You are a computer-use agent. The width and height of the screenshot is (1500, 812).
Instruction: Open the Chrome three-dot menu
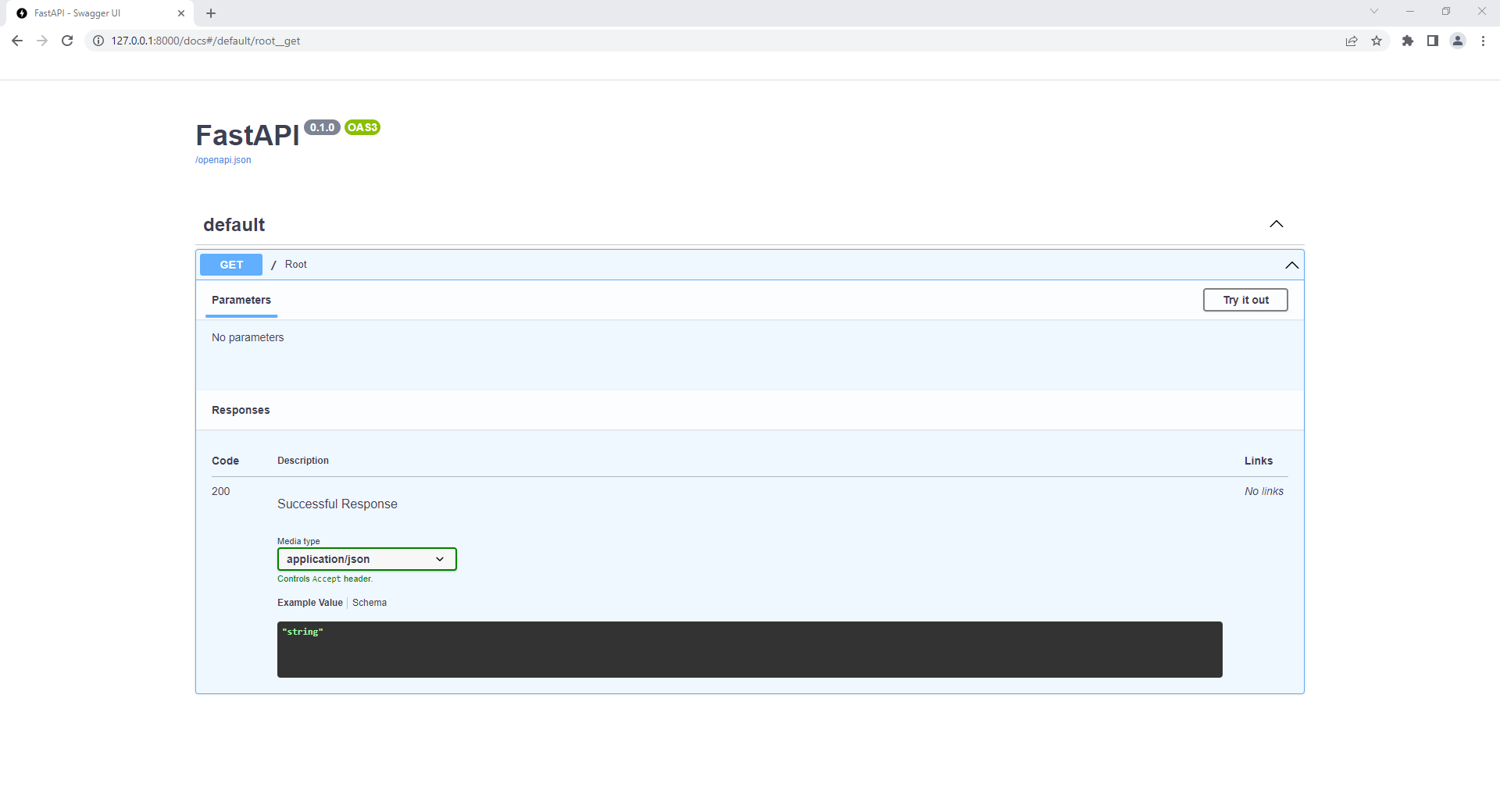[x=1483, y=41]
